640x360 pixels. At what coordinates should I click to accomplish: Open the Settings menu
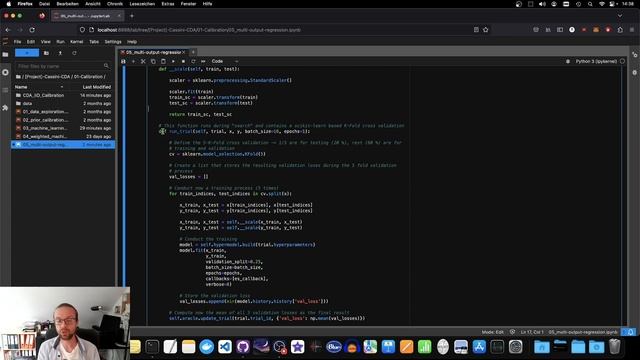coord(113,42)
